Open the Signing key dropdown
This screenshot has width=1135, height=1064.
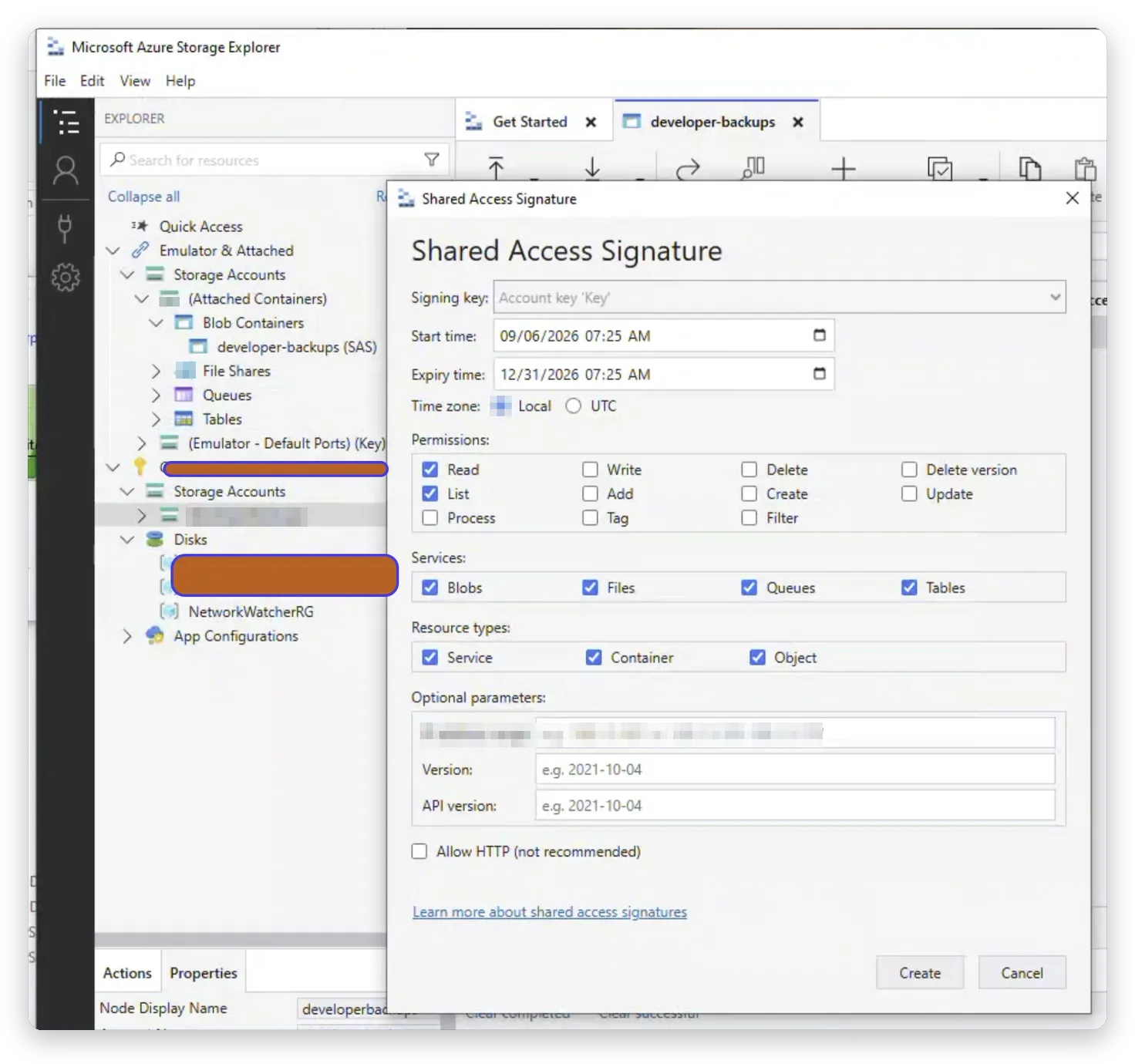coord(780,297)
